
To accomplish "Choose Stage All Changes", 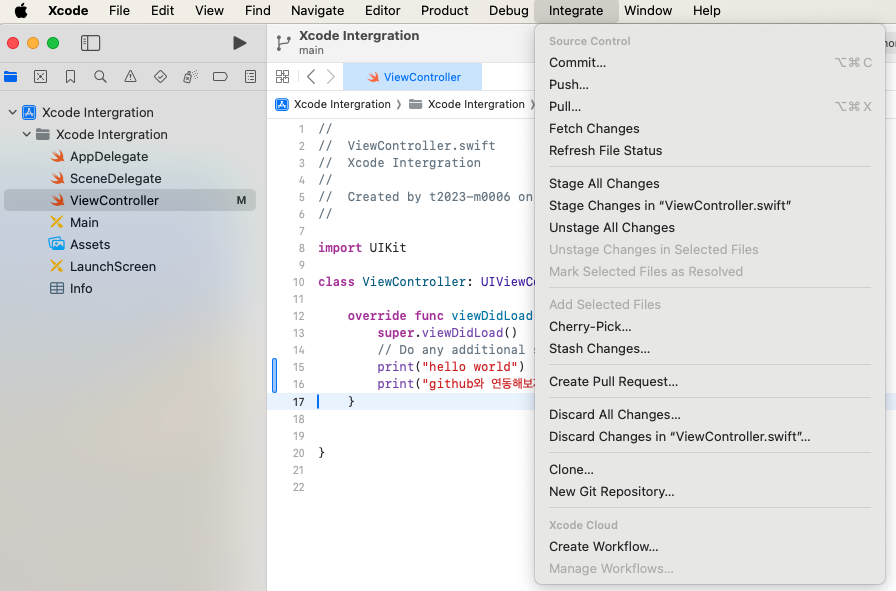I will (x=710, y=183).
